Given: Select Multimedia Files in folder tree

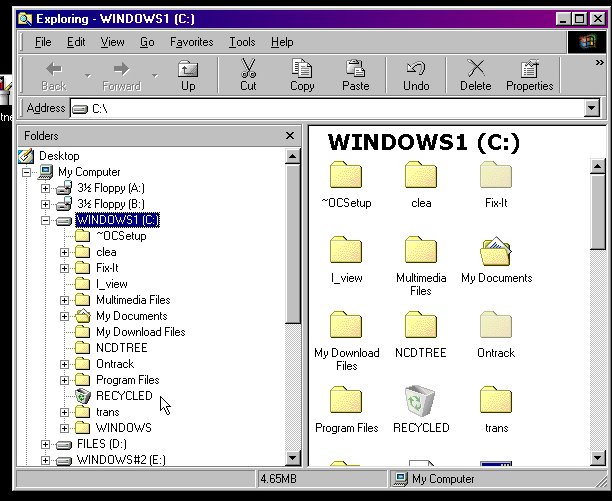Looking at the screenshot, I should pos(132,300).
